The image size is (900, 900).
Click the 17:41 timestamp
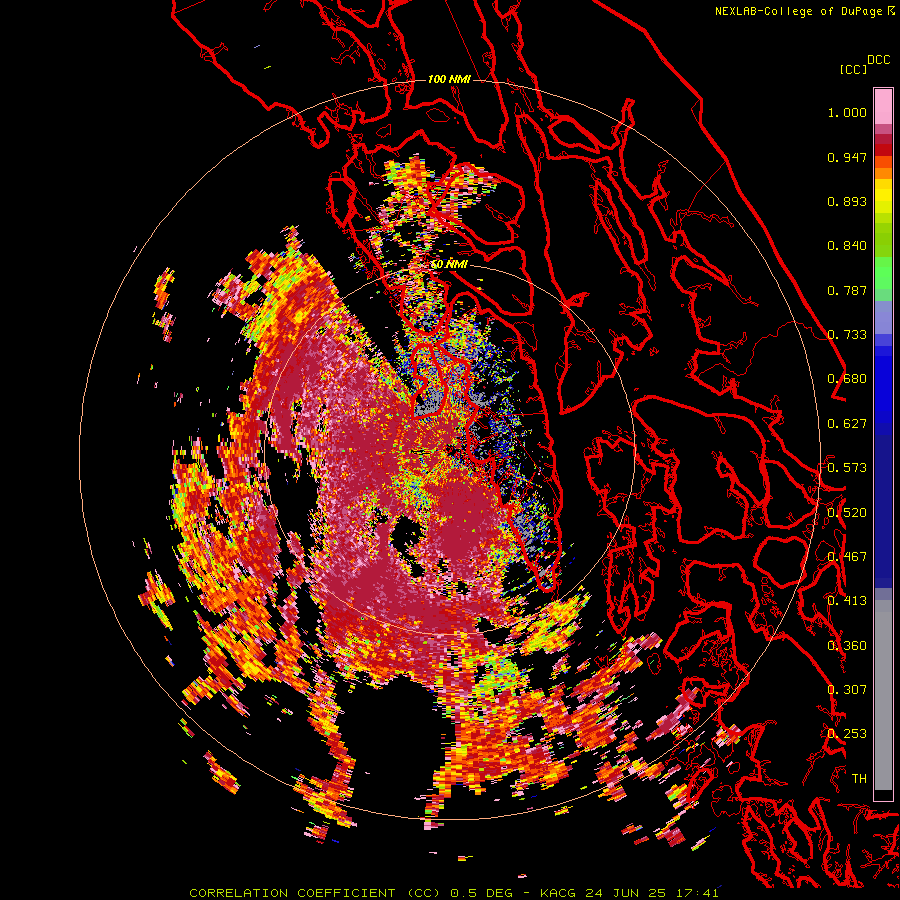(x=697, y=893)
